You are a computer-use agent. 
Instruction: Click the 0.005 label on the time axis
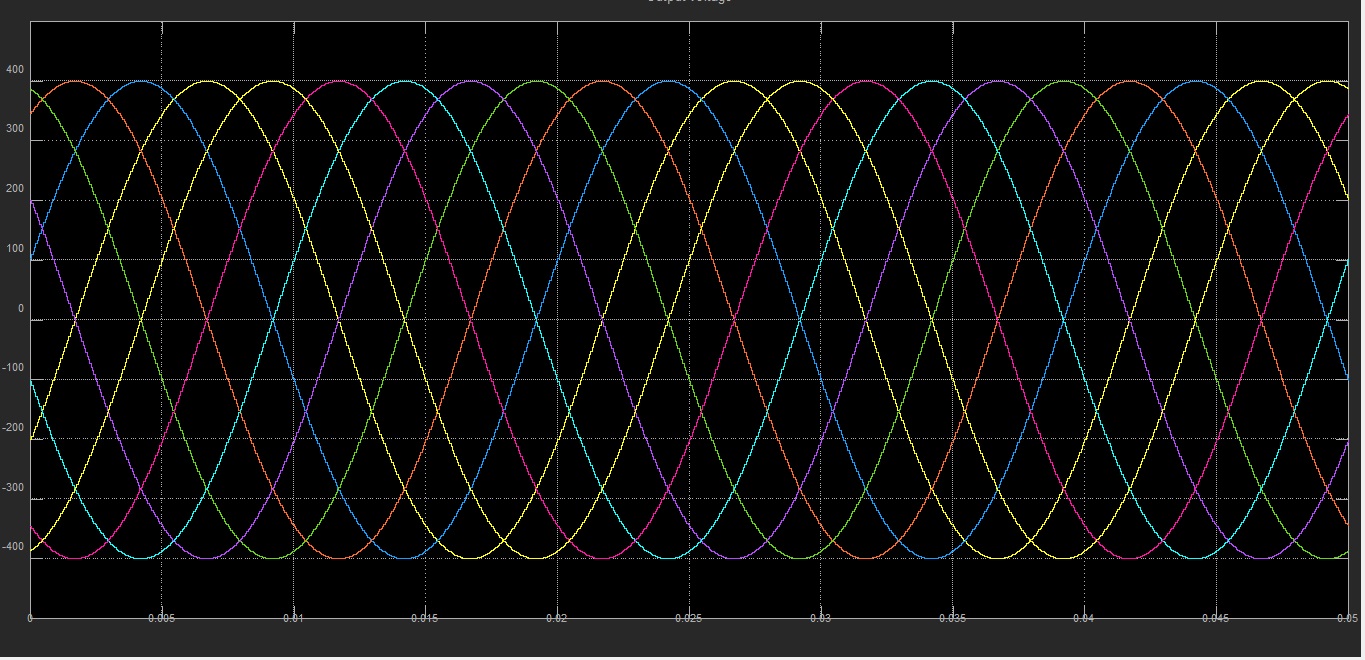click(x=162, y=619)
